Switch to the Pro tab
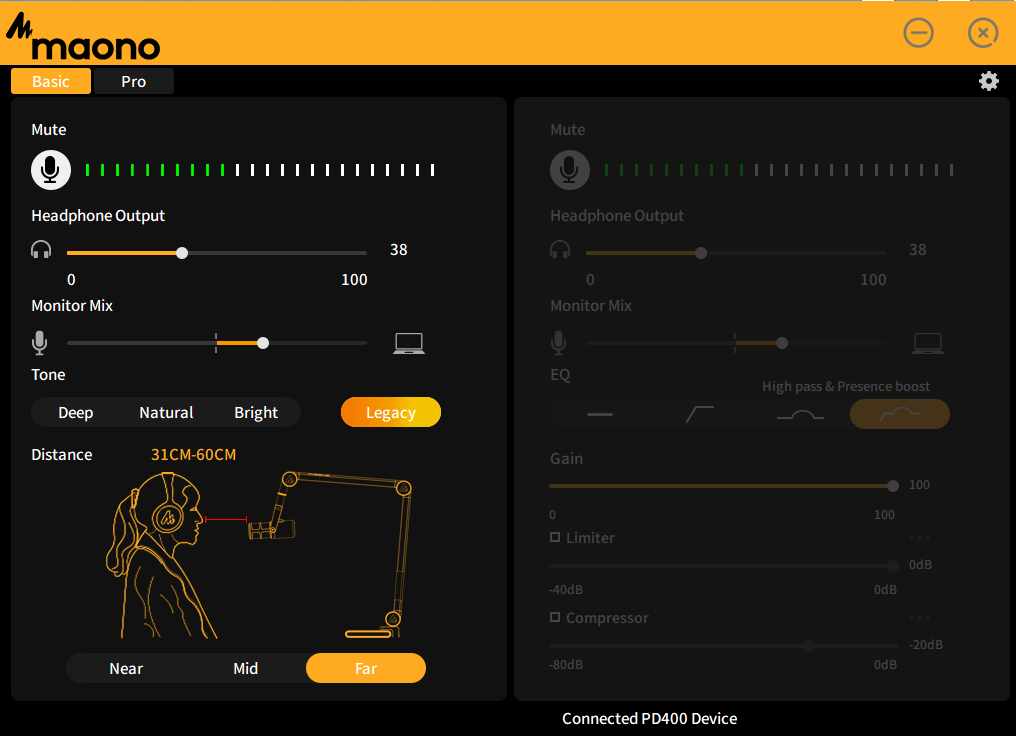 point(133,81)
